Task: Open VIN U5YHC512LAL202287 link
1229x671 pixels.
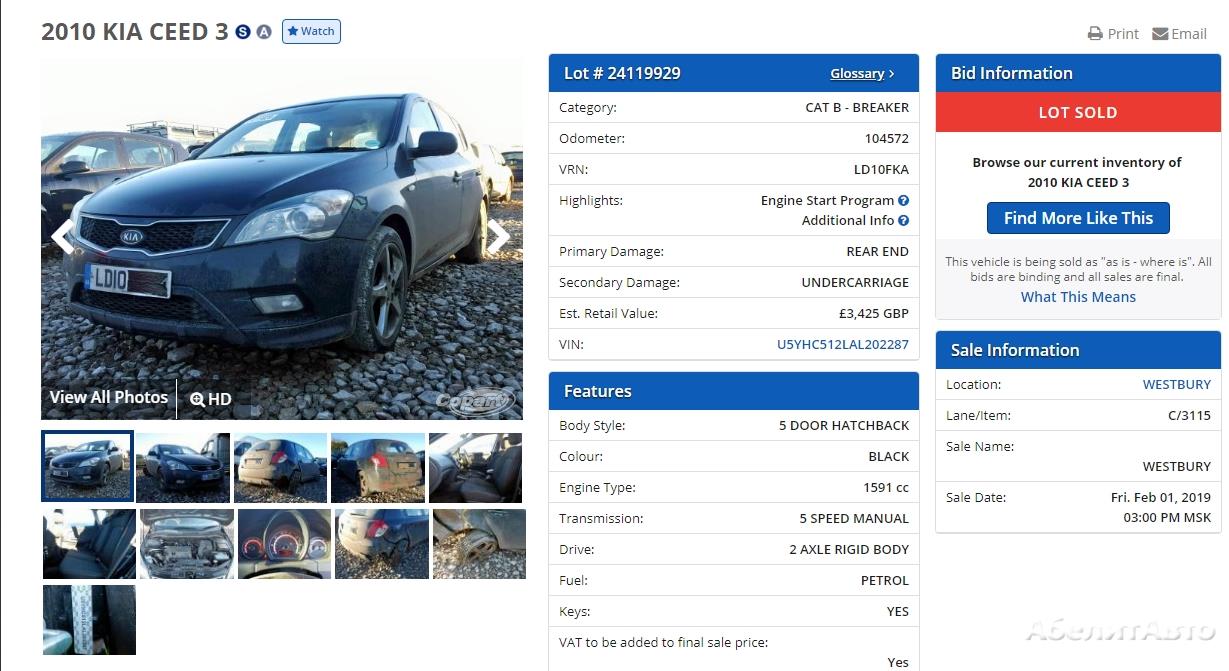Action: (x=843, y=344)
